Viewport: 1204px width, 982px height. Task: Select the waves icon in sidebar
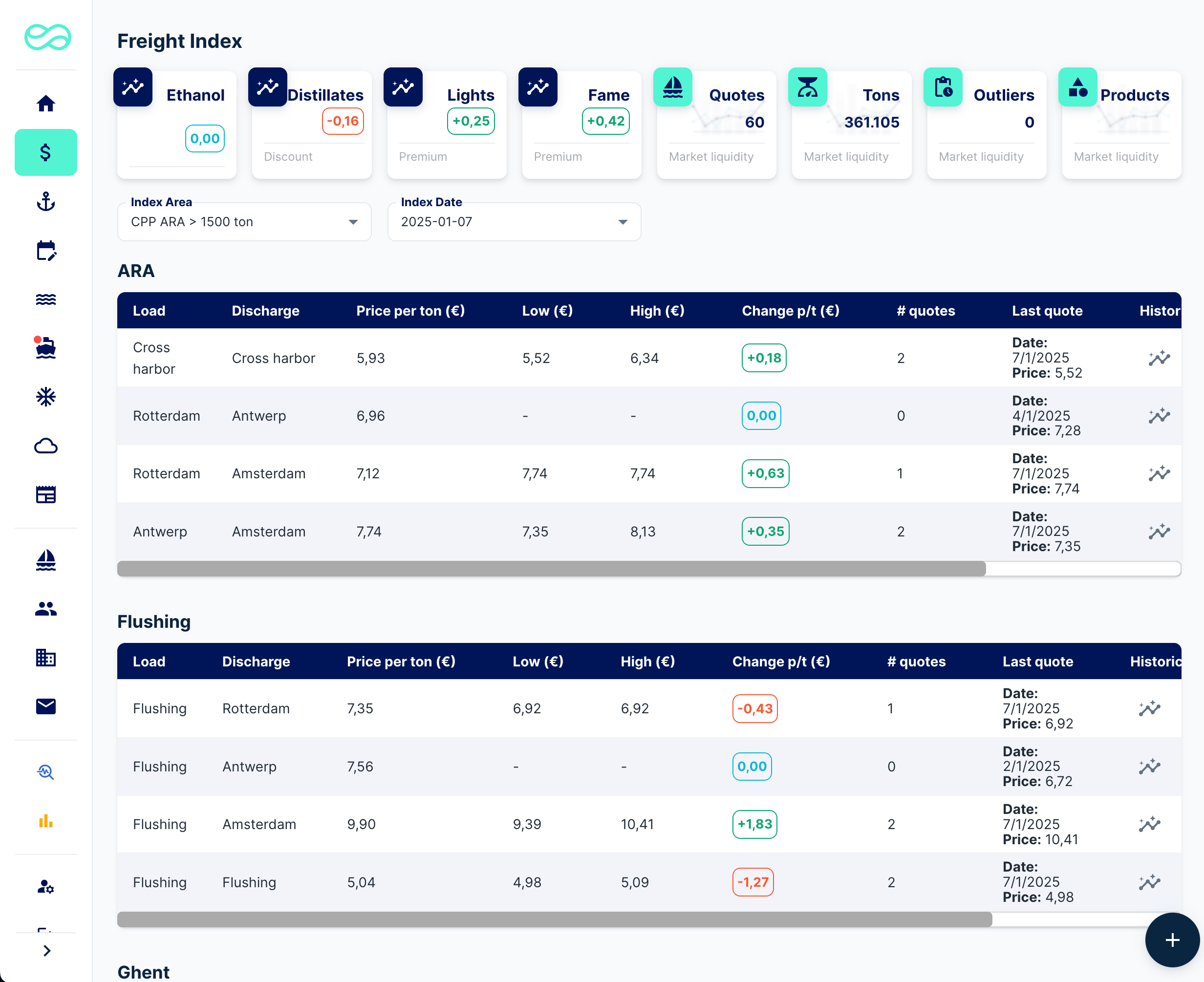click(46, 299)
